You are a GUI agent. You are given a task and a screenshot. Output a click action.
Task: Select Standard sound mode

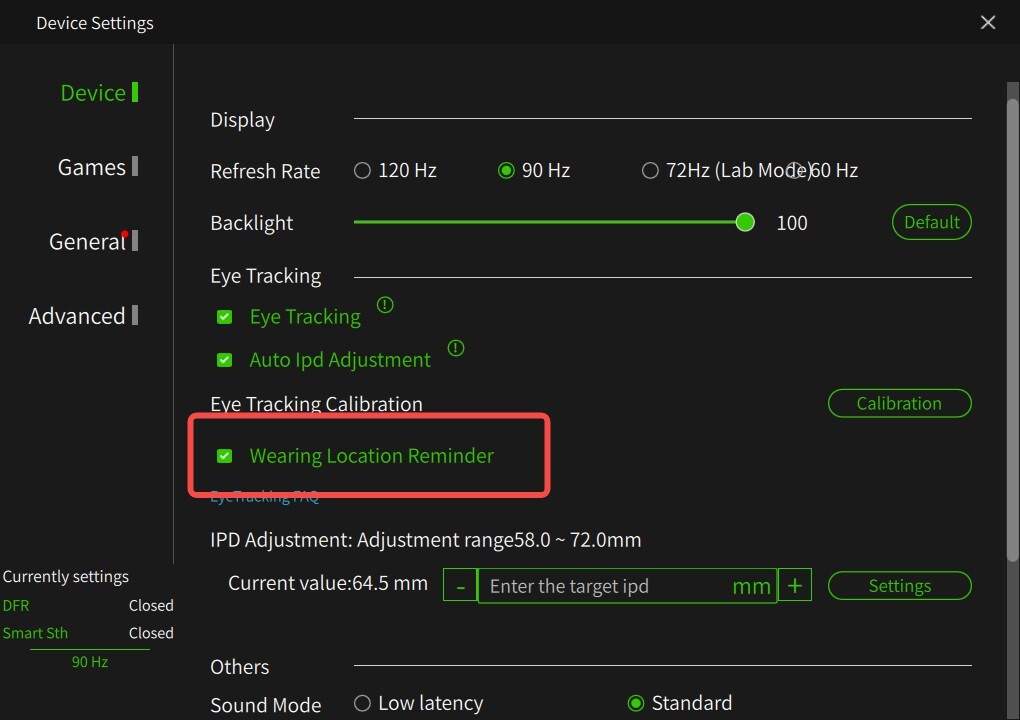[x=636, y=704]
